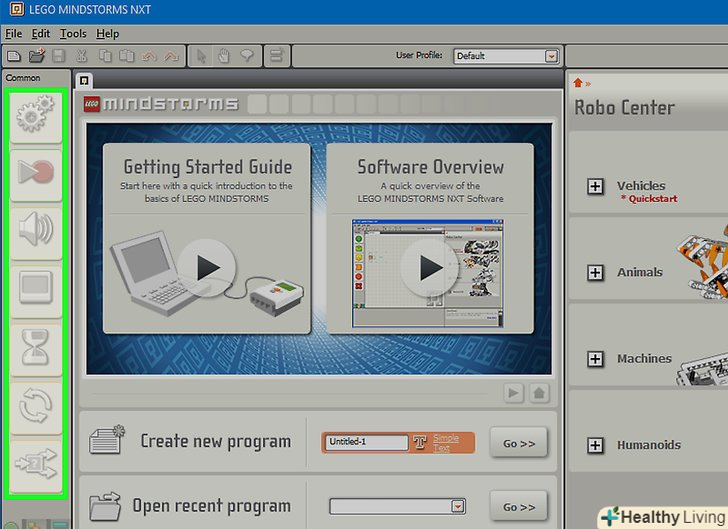
Task: Expand the Vehicles category
Action: click(595, 187)
